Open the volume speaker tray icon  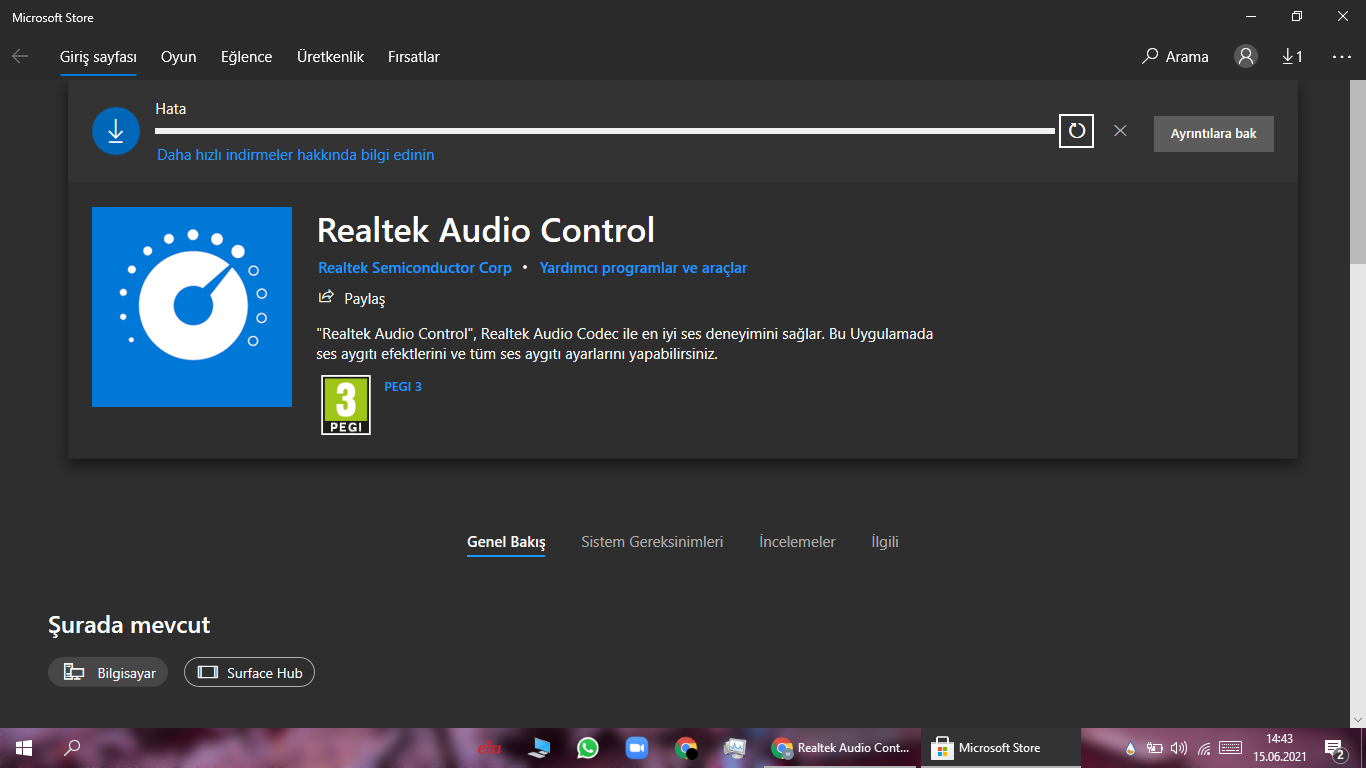(x=1179, y=748)
